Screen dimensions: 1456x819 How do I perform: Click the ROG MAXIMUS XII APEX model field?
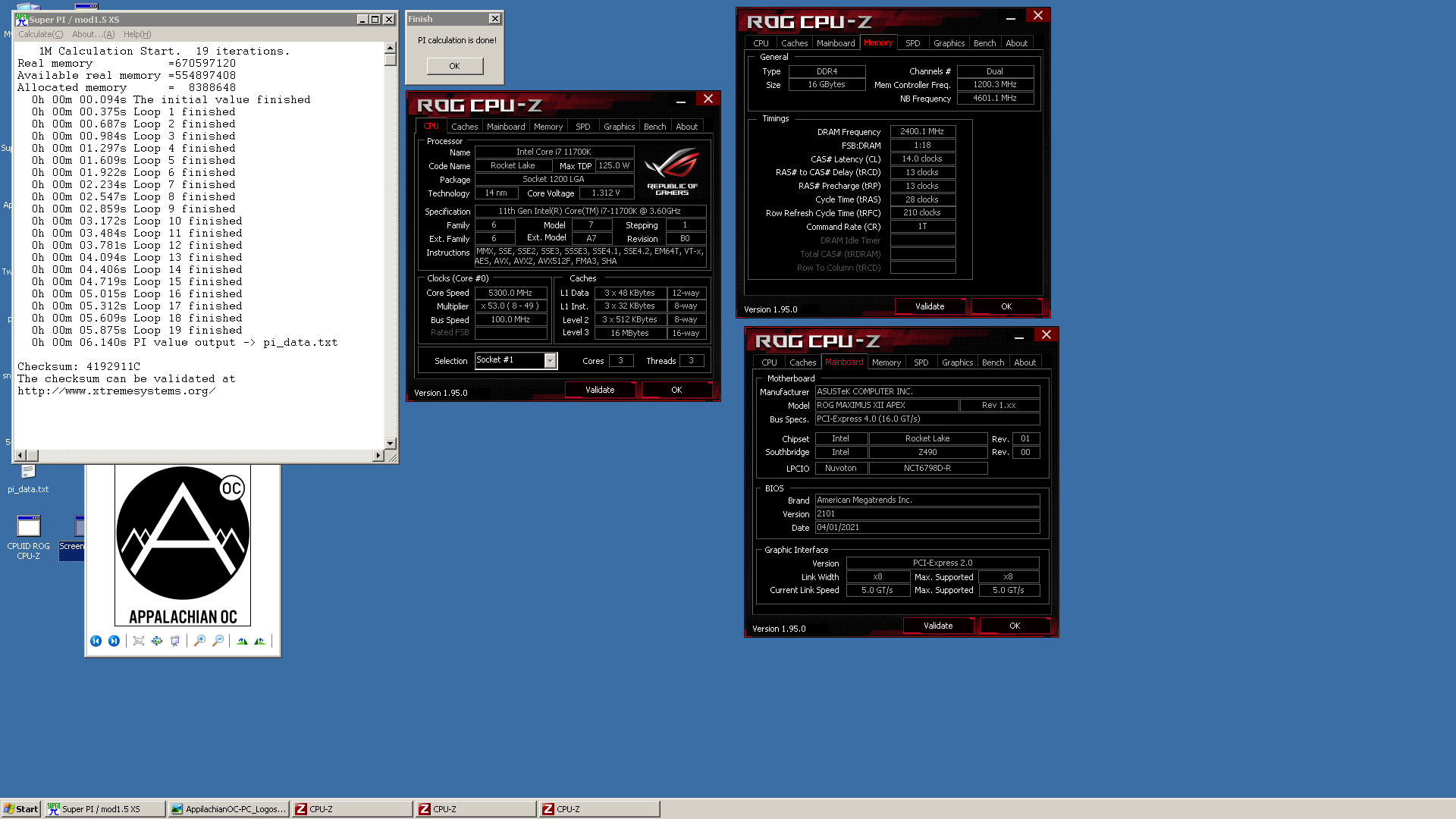click(x=886, y=406)
